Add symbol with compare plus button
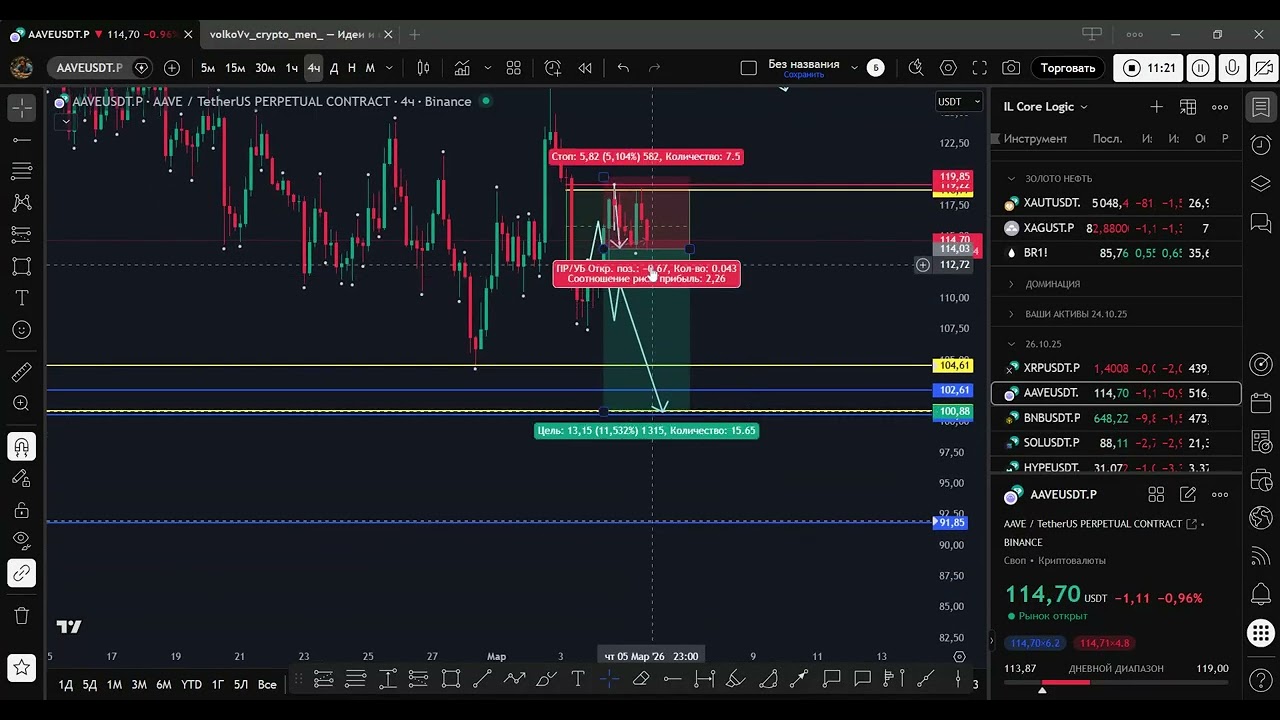This screenshot has height=720, width=1280. coord(172,68)
